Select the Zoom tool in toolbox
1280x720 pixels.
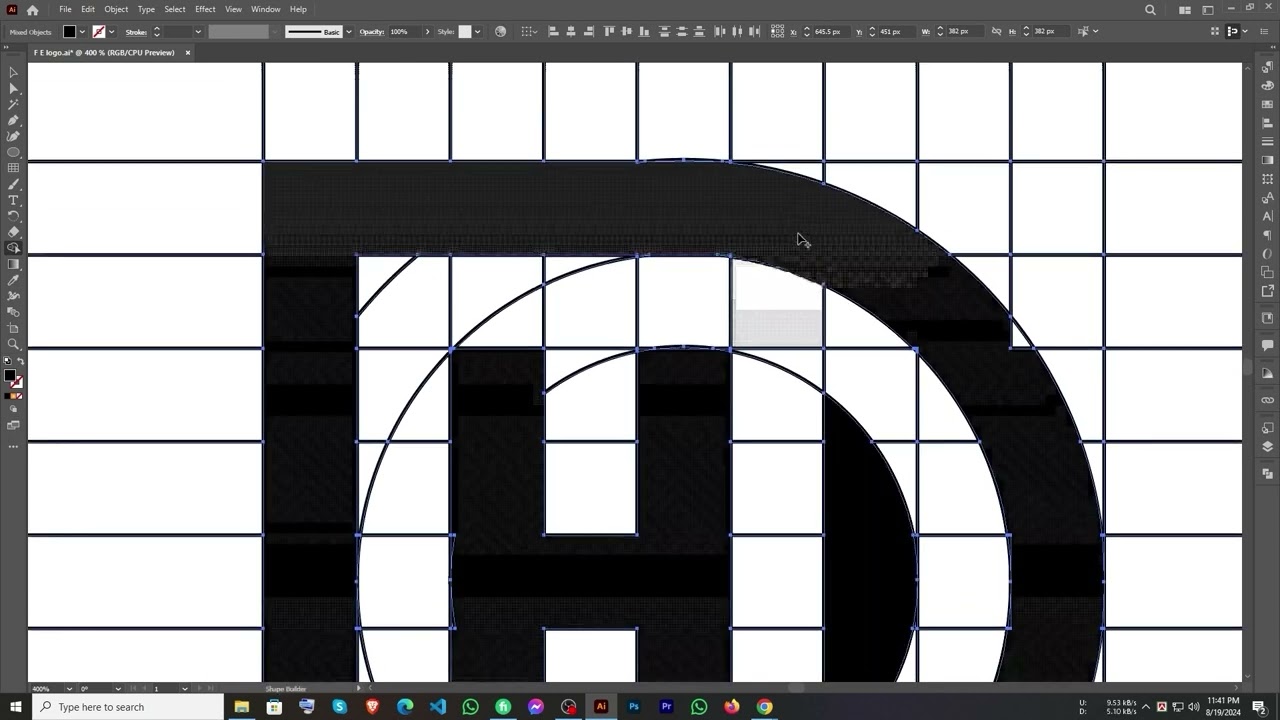pos(13,344)
